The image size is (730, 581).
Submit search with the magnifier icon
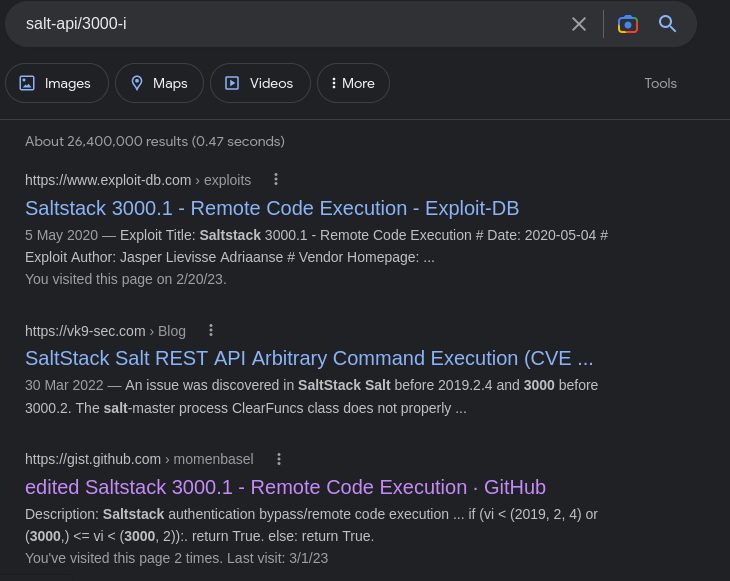tap(667, 23)
